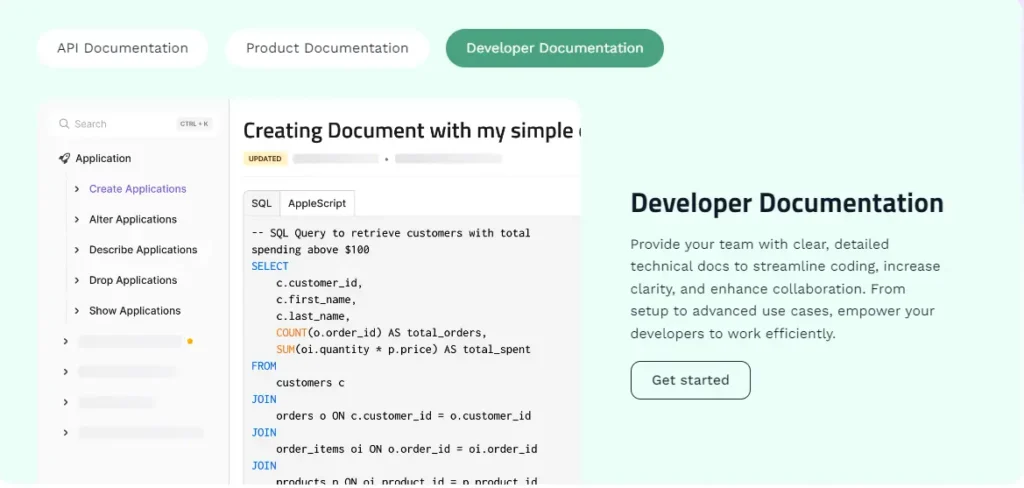Open the Create Applications link
Viewport: 1024px width, 488px height.
pos(138,189)
